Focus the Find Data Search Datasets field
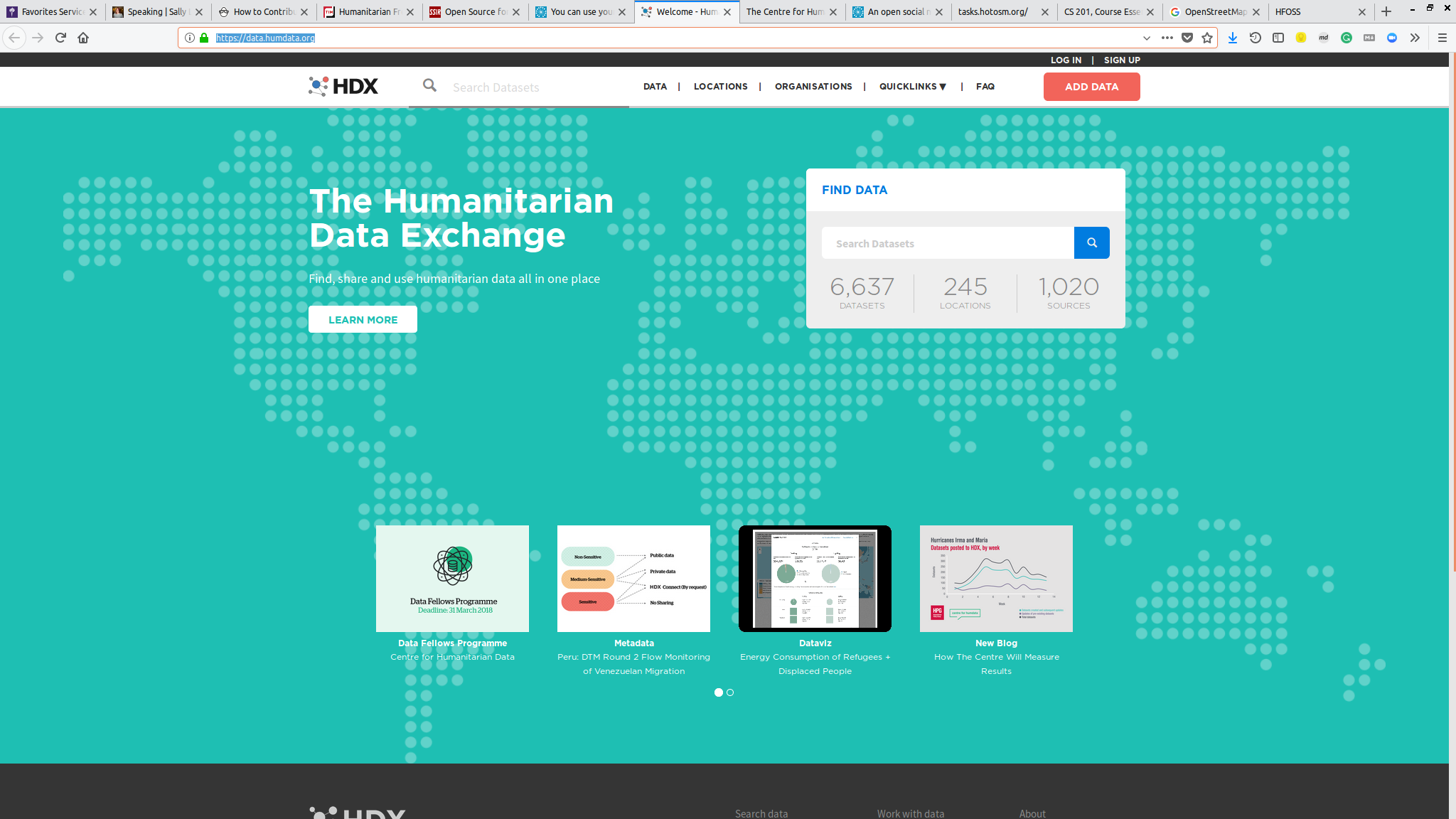The width and height of the screenshot is (1456, 819). [948, 243]
